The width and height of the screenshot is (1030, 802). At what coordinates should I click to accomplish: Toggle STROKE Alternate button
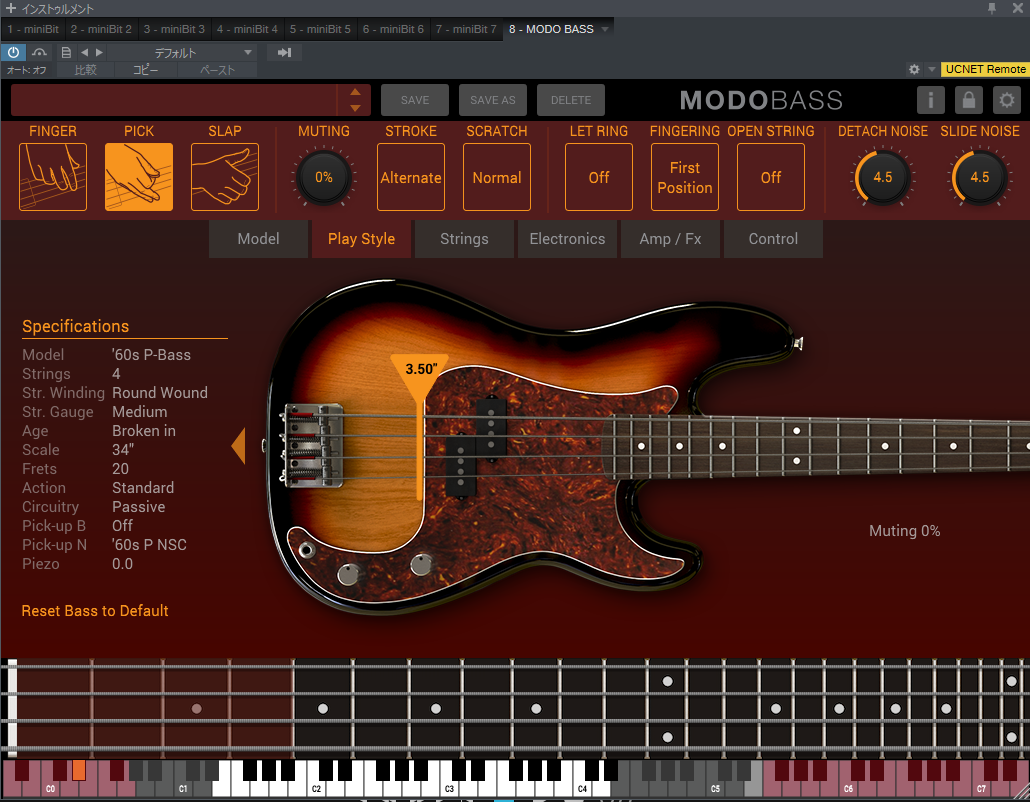(411, 177)
